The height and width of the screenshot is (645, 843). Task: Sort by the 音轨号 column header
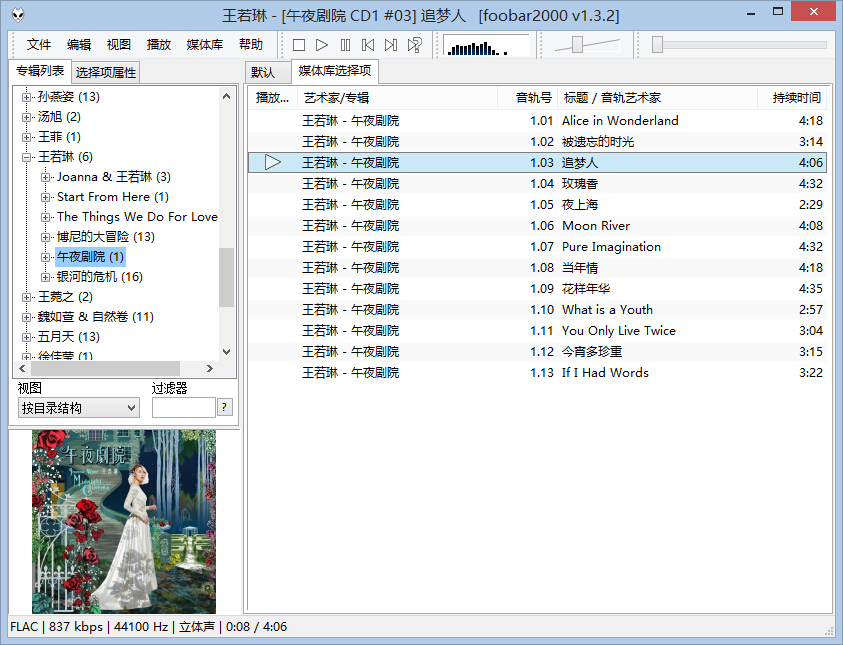[x=527, y=98]
